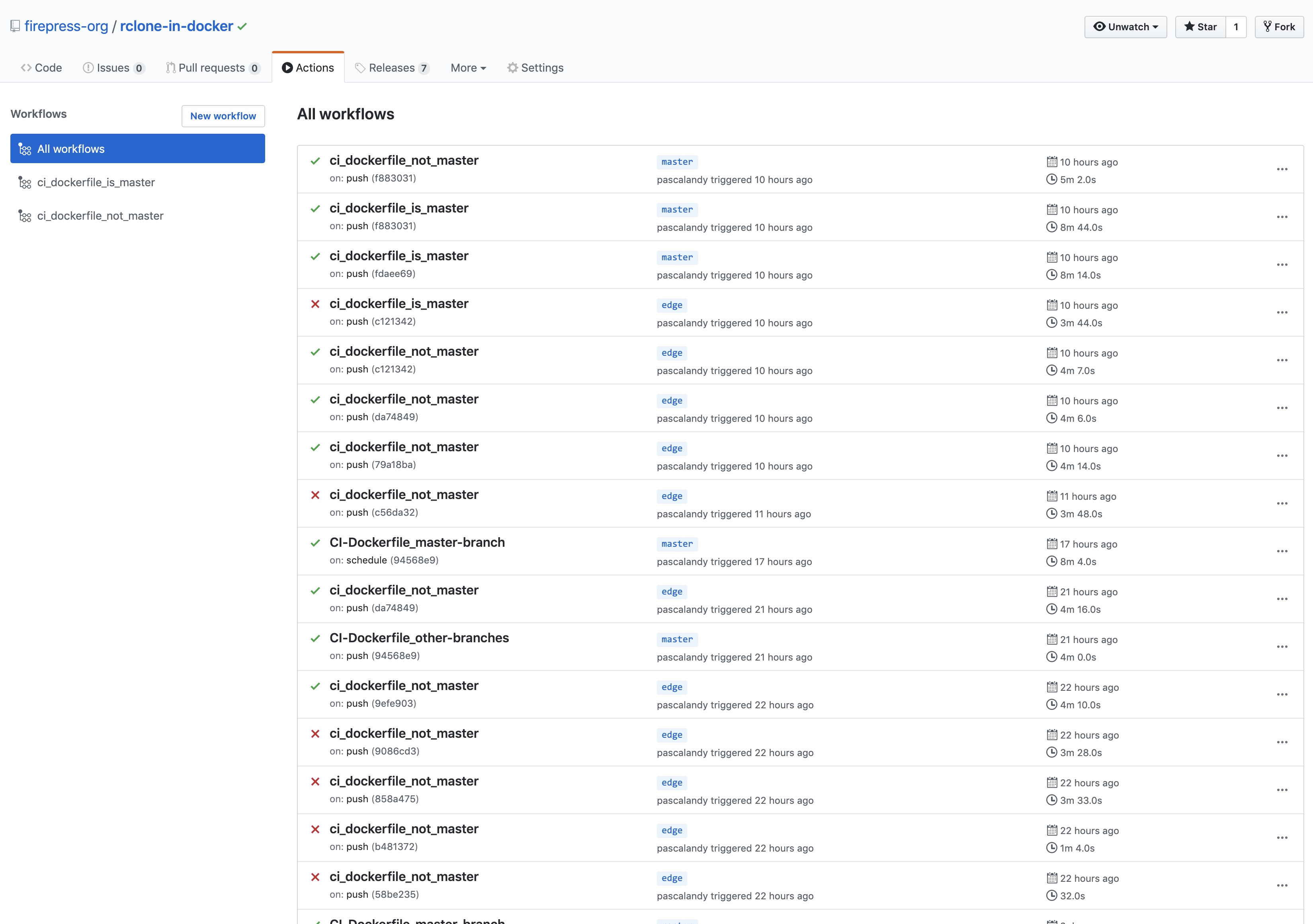Fork the repository
Screen dimensions: 1313x924
pyautogui.click(x=1279, y=27)
